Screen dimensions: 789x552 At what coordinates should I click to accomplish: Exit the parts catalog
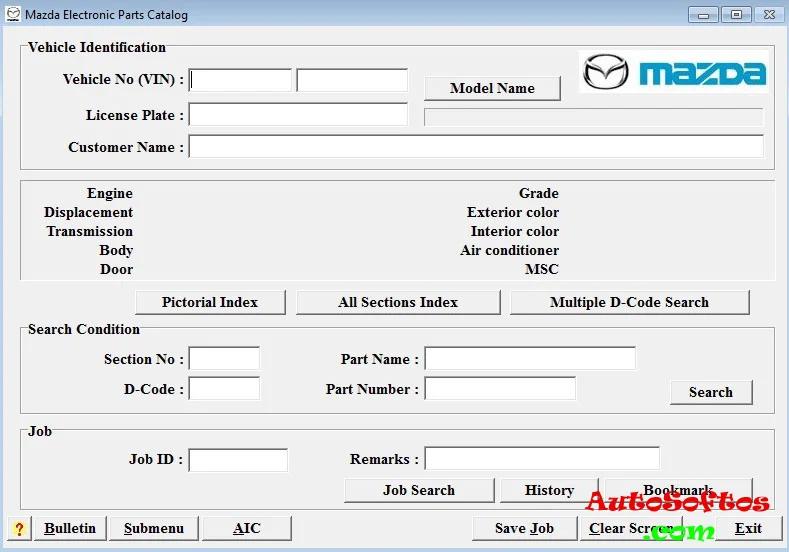pos(748,528)
